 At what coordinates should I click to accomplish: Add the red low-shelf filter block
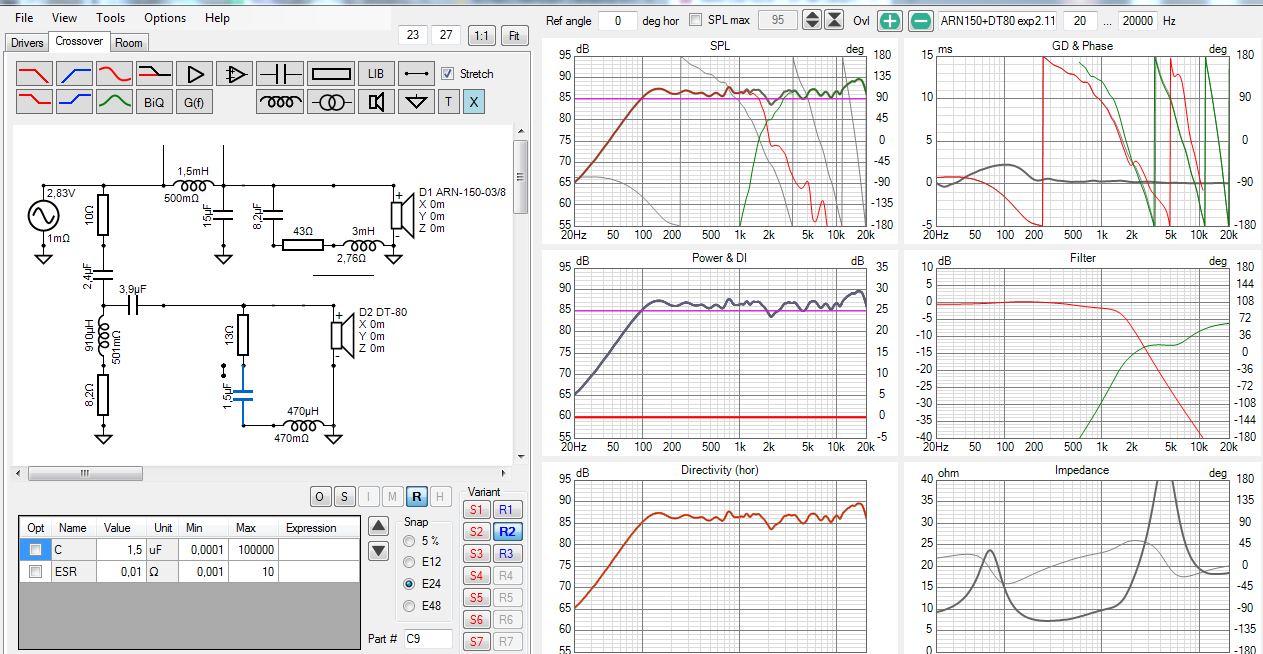[x=34, y=101]
